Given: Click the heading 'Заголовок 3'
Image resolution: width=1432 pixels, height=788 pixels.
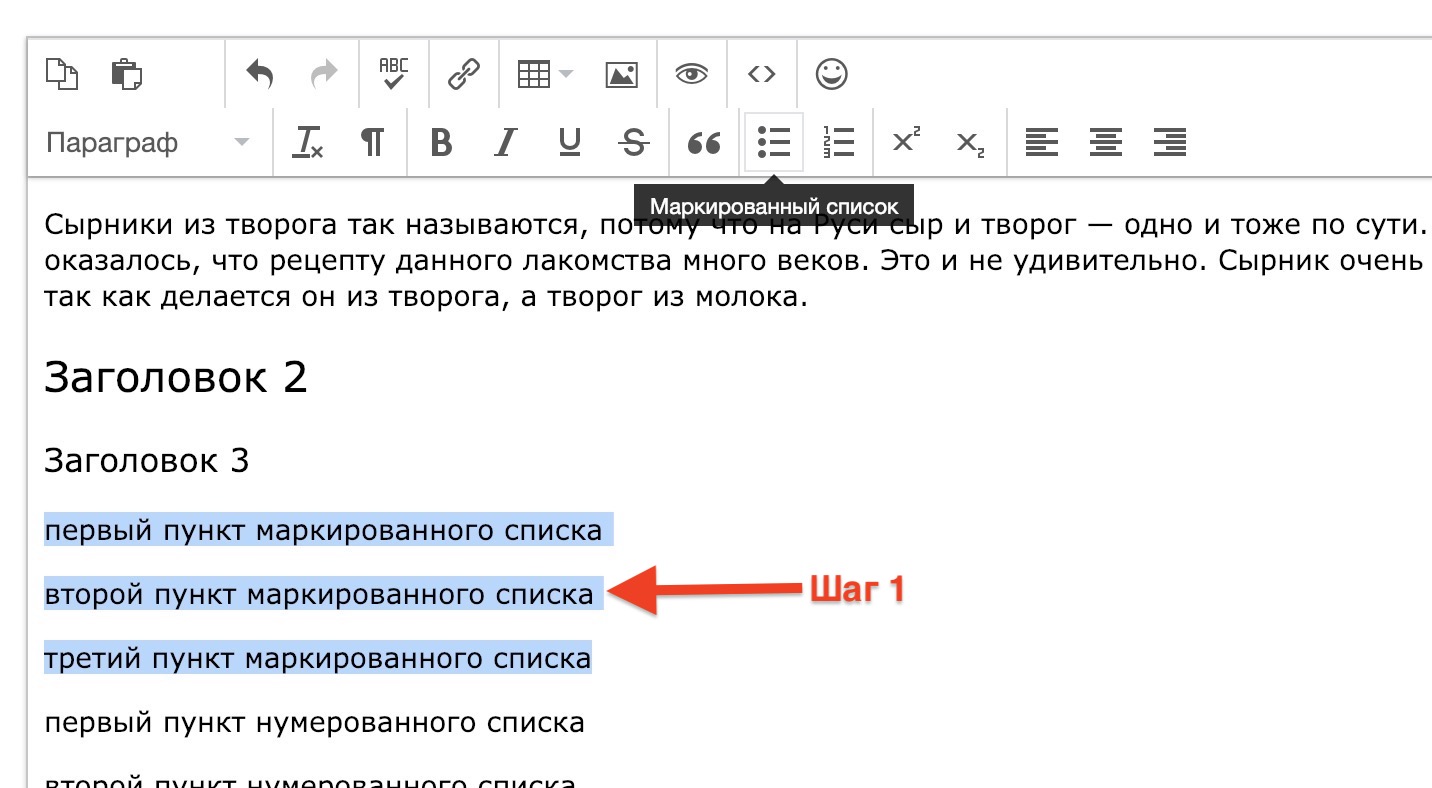Looking at the screenshot, I should point(147,460).
